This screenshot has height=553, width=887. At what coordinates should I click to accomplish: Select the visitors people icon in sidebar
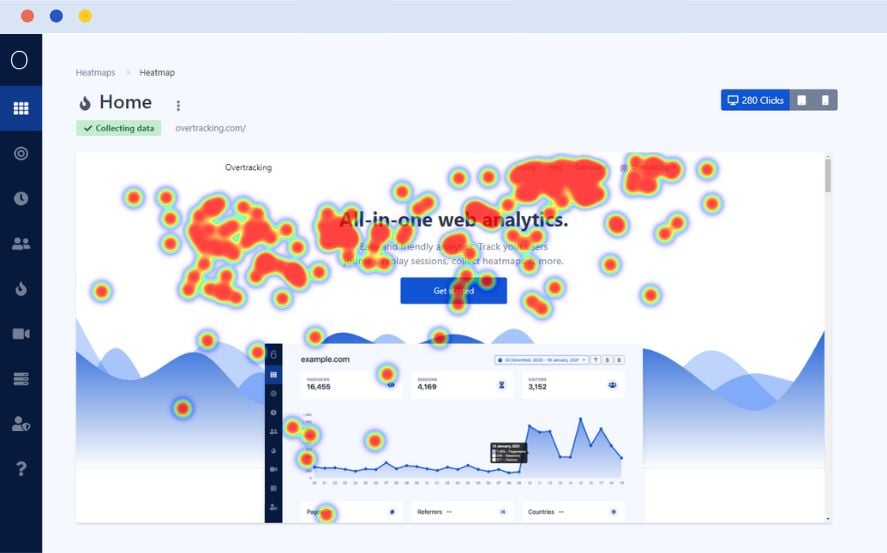pos(20,243)
